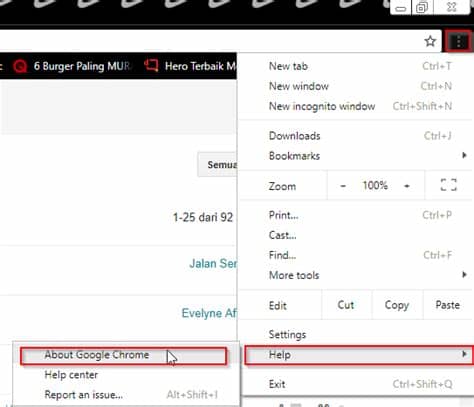Select Report an issue... in submenu

tap(126, 395)
